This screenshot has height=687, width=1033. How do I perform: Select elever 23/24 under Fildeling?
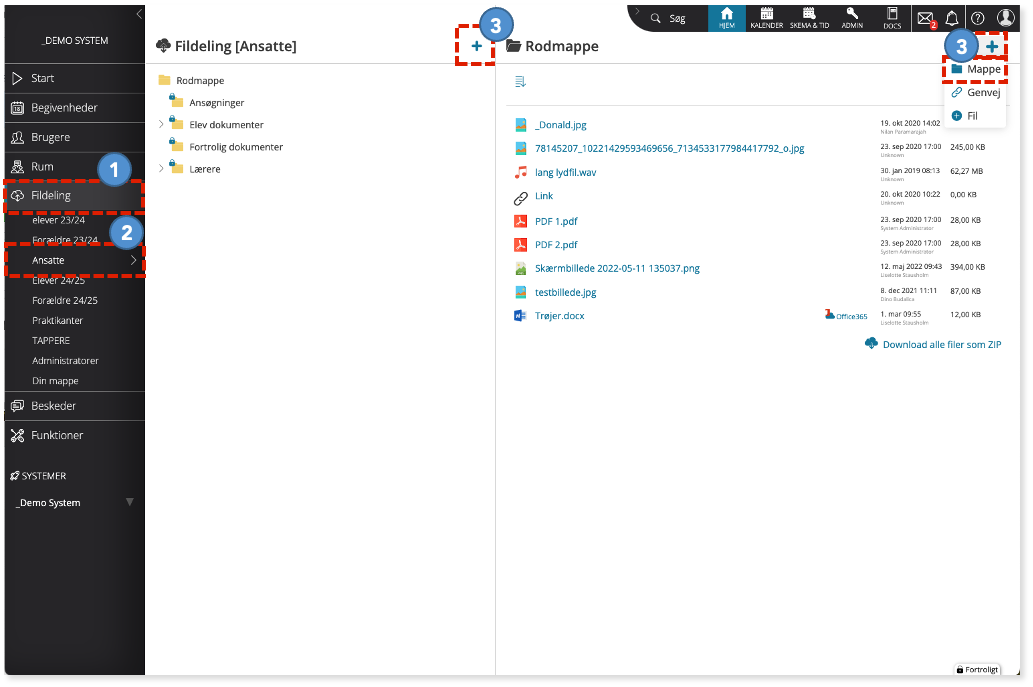click(58, 220)
